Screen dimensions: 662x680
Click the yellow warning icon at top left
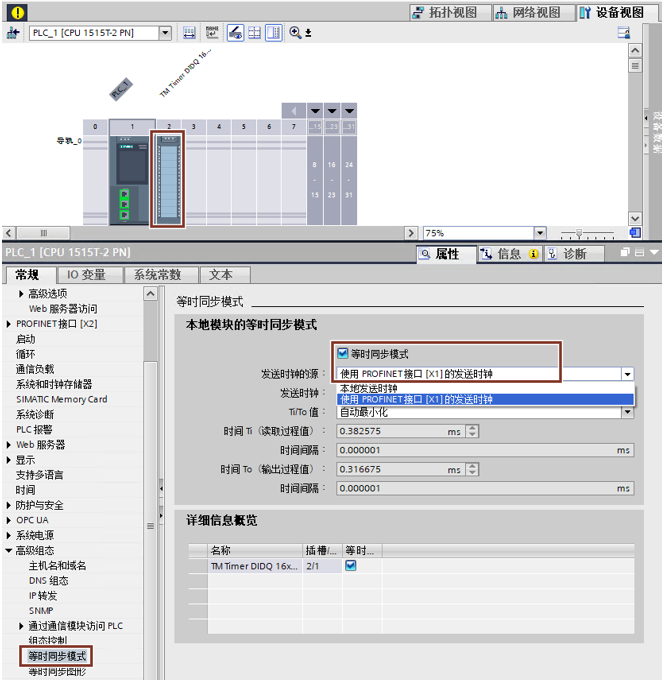[17, 13]
